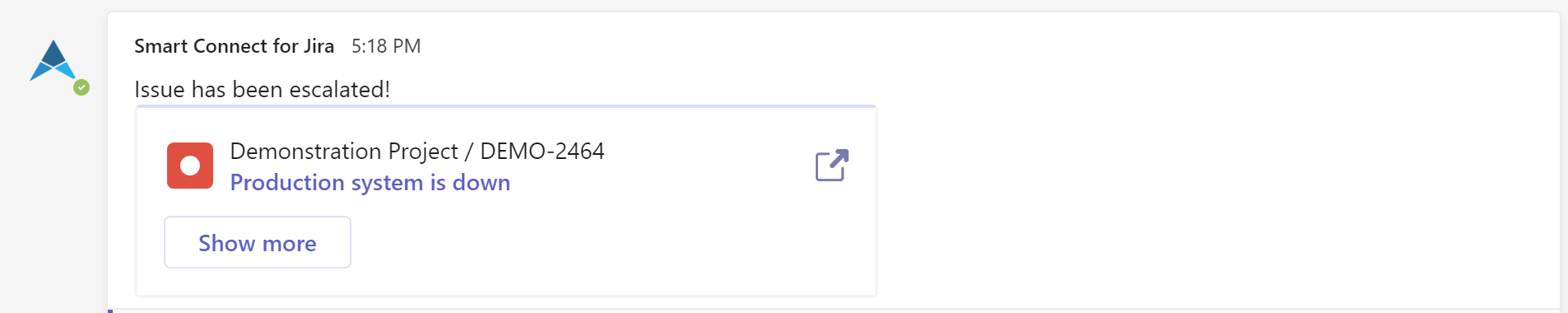Click blank space right of the card
1568x313 pixels.
[x=1218, y=198]
